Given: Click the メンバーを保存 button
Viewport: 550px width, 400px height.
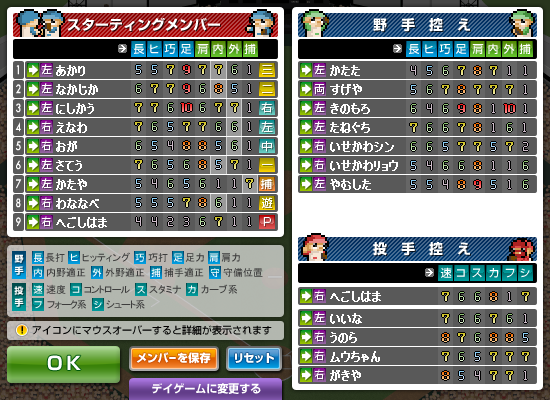Looking at the screenshot, I should pyautogui.click(x=174, y=359).
